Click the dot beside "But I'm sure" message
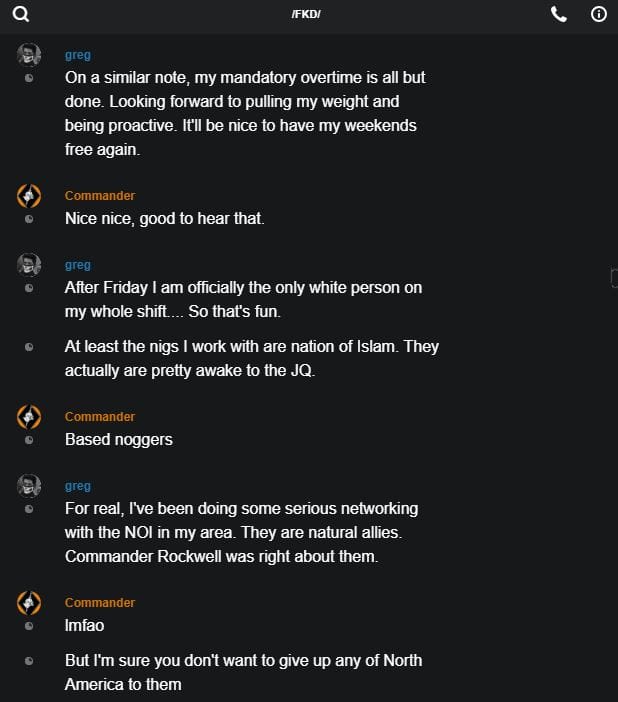The image size is (618, 702). point(29,661)
